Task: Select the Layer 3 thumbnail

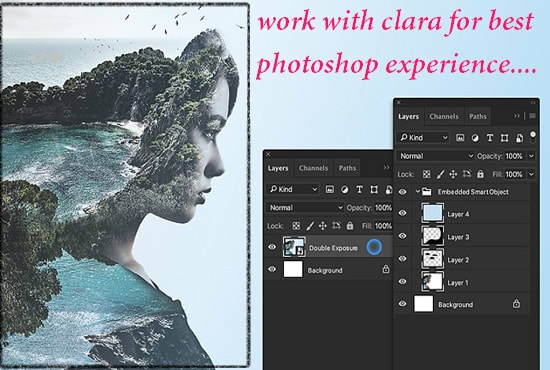Action: tap(432, 236)
